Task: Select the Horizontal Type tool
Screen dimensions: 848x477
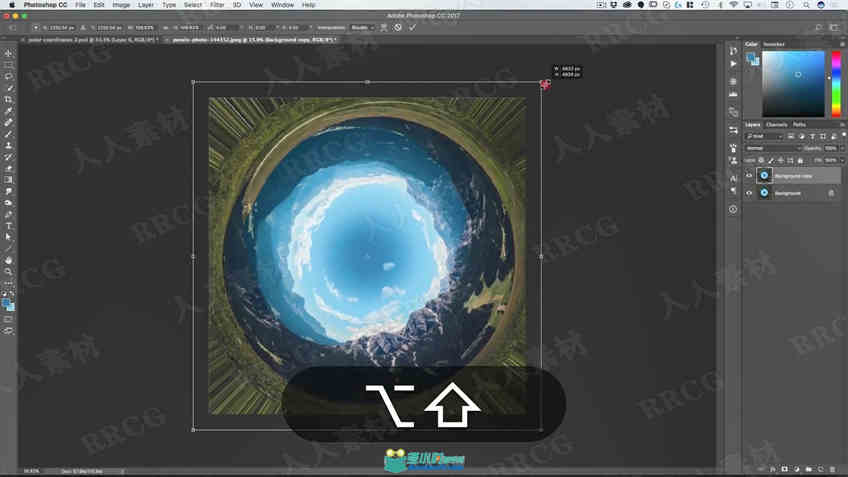Action: [8, 226]
